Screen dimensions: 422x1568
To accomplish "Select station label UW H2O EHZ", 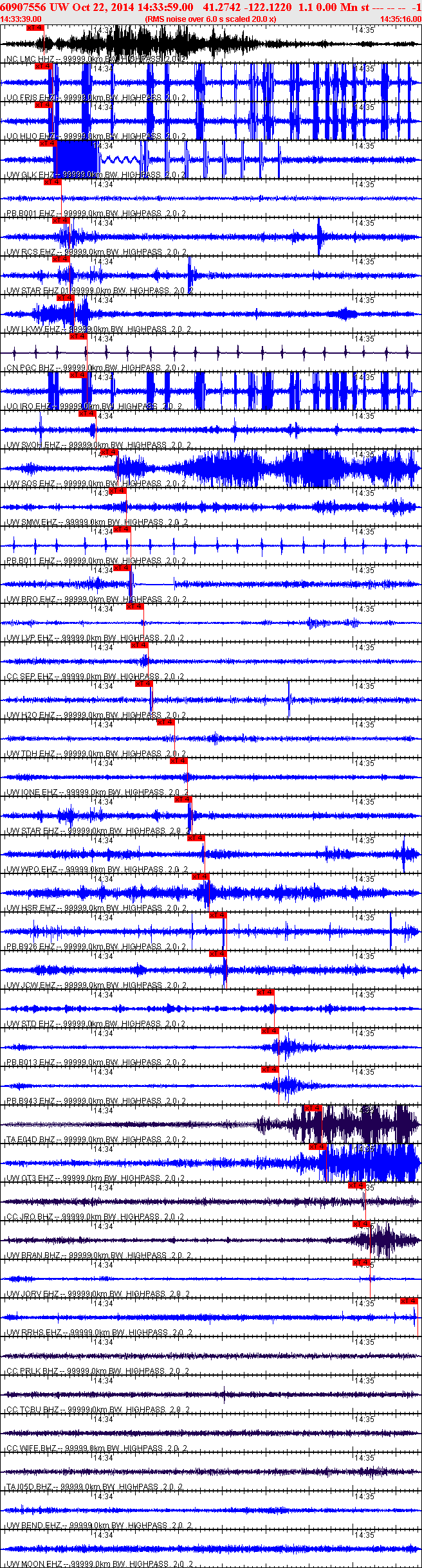I will tap(30, 715).
